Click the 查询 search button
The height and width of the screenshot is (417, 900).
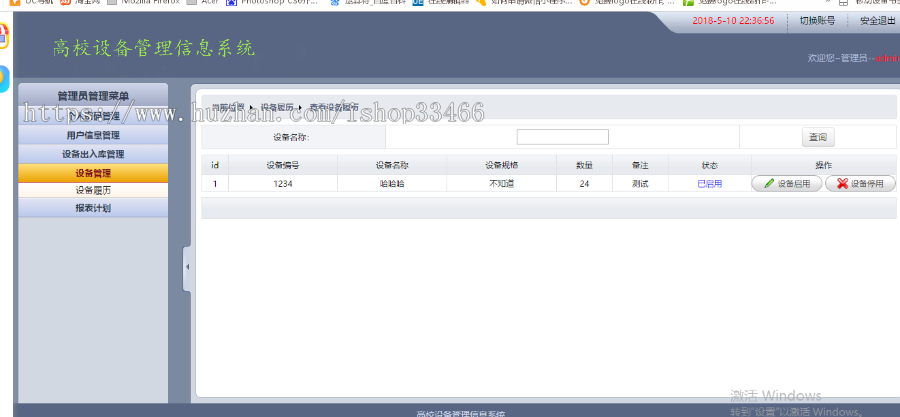[x=818, y=137]
